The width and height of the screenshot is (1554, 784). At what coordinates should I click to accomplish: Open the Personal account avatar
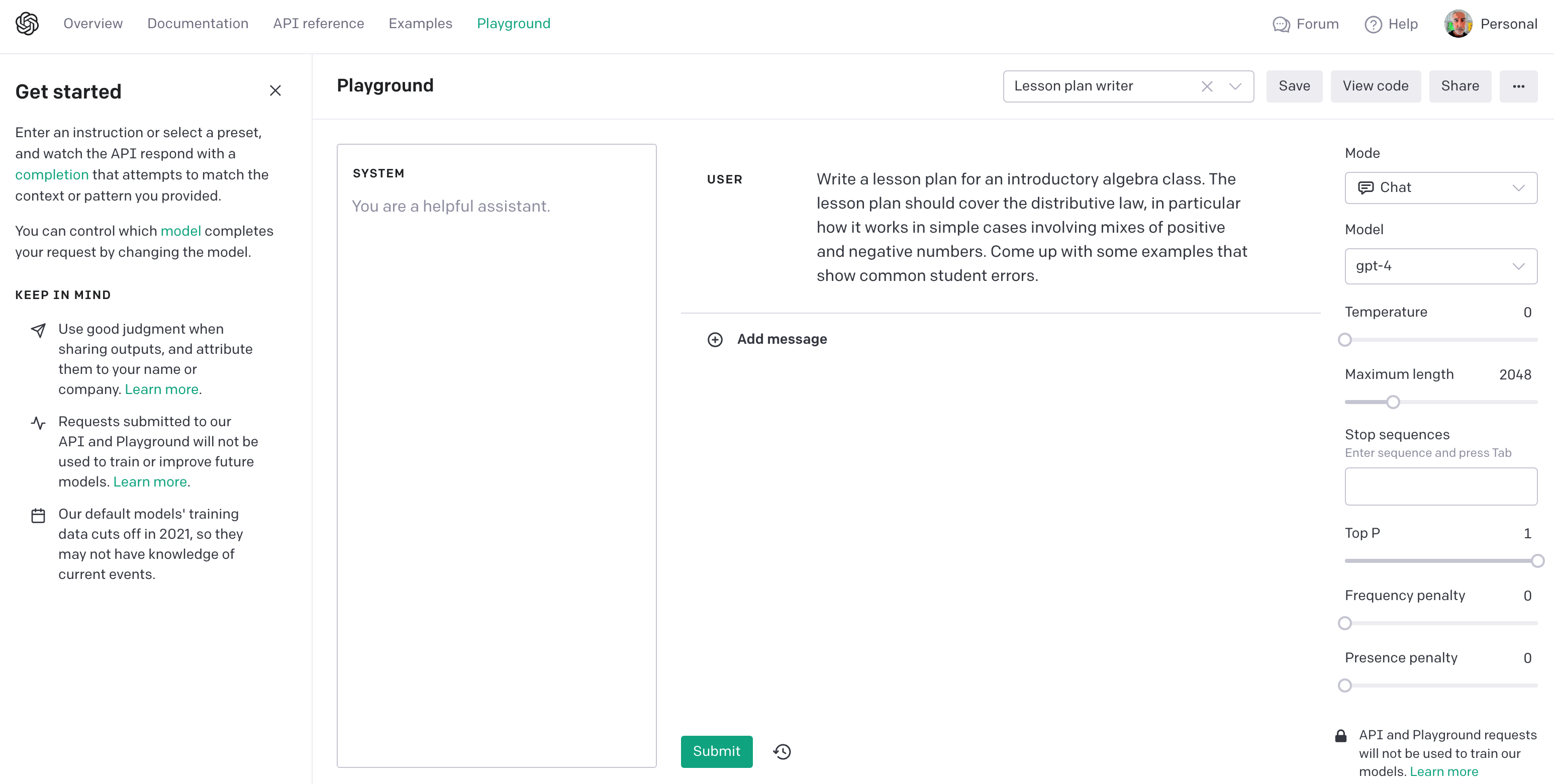pos(1458,24)
